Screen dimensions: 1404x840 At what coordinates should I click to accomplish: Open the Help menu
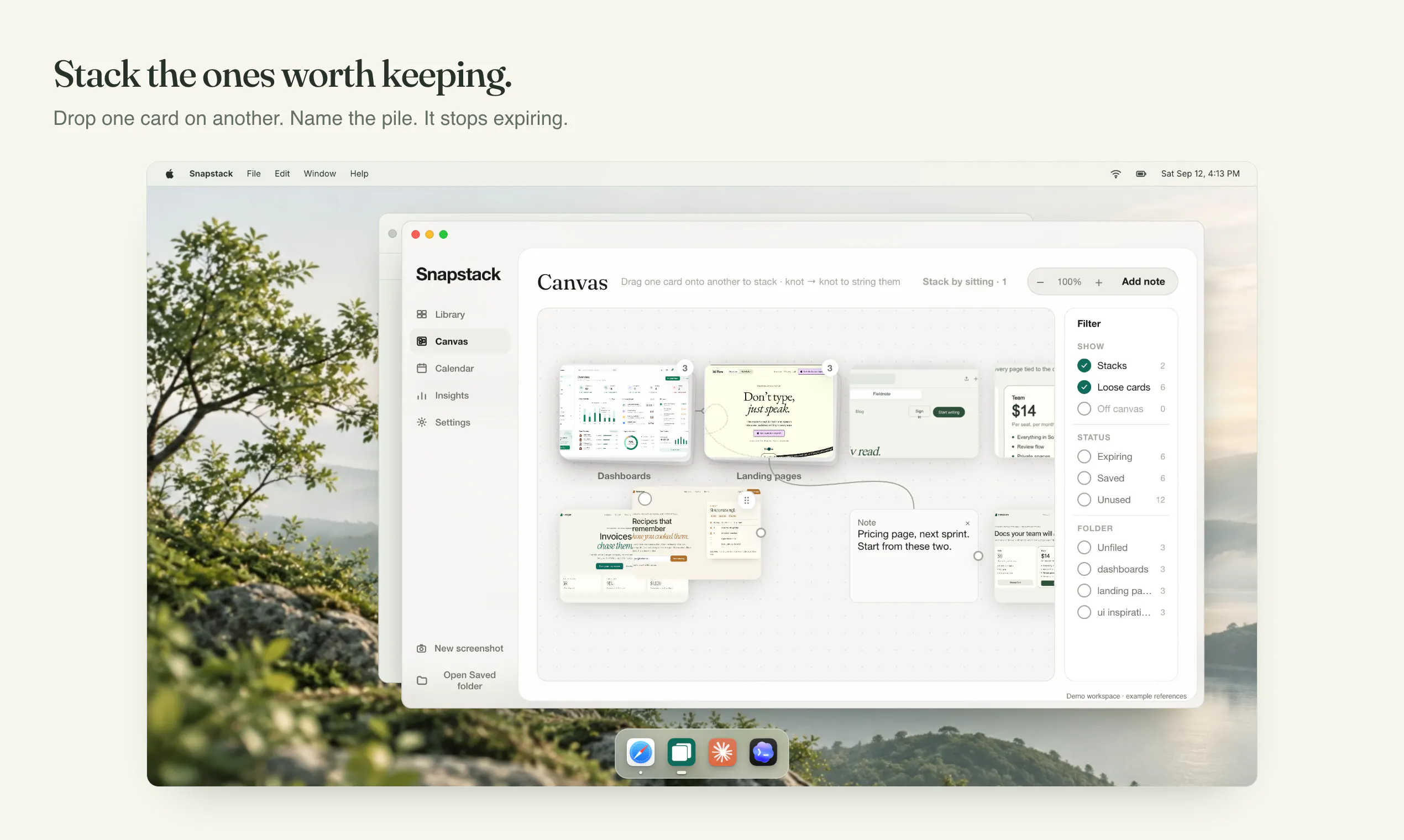[359, 174]
